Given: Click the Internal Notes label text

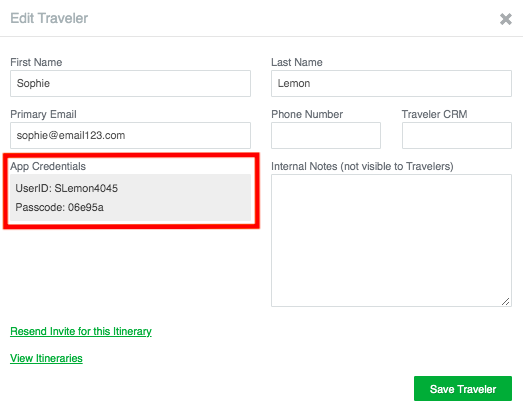Looking at the screenshot, I should click(x=362, y=166).
